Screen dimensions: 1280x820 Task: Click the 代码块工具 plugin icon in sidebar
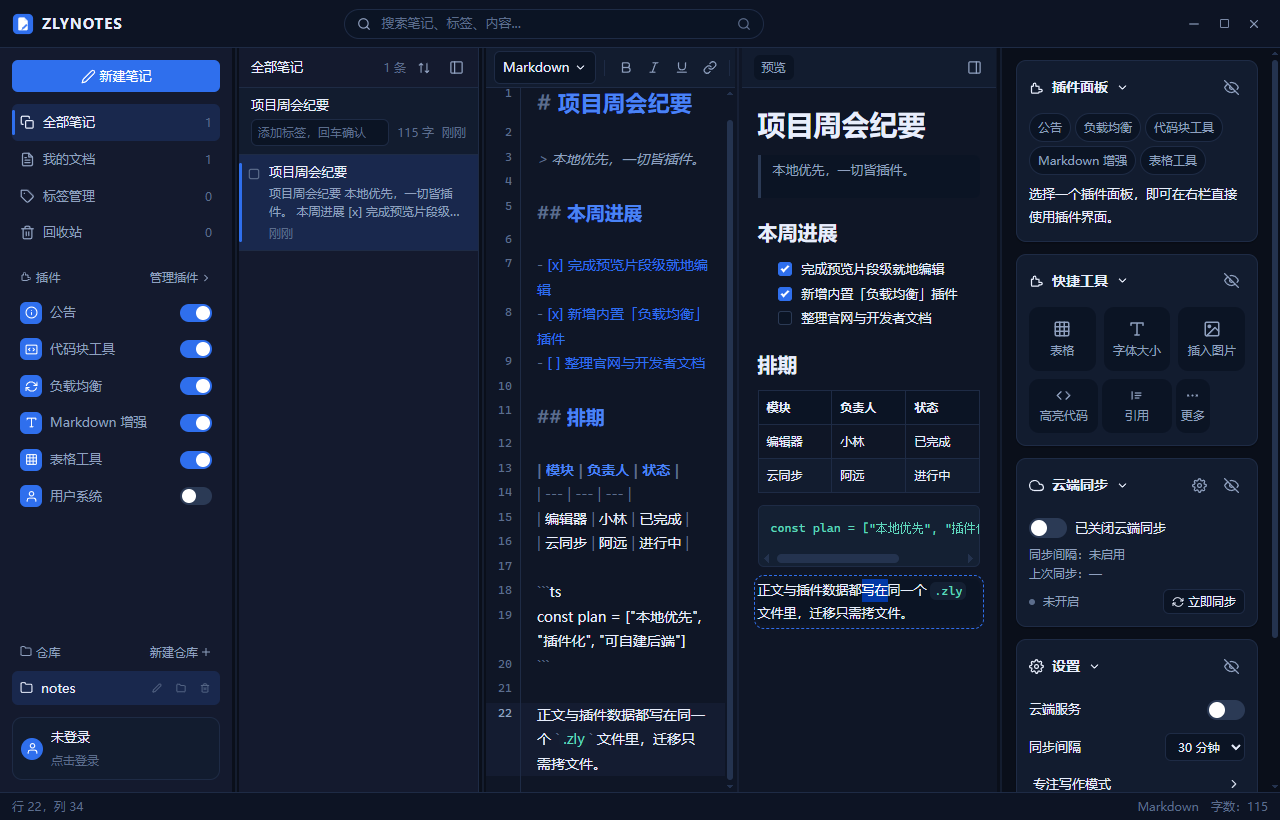tap(31, 349)
